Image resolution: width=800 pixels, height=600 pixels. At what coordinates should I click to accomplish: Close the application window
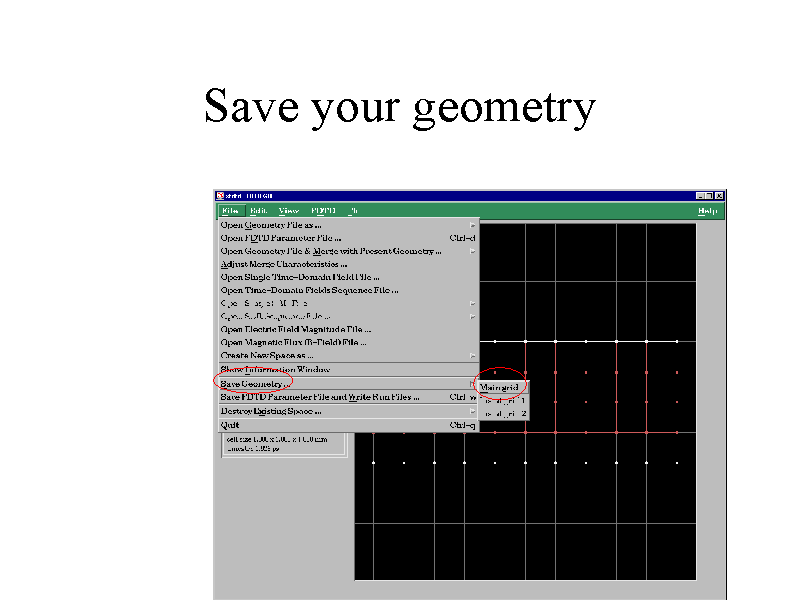pyautogui.click(x=719, y=196)
